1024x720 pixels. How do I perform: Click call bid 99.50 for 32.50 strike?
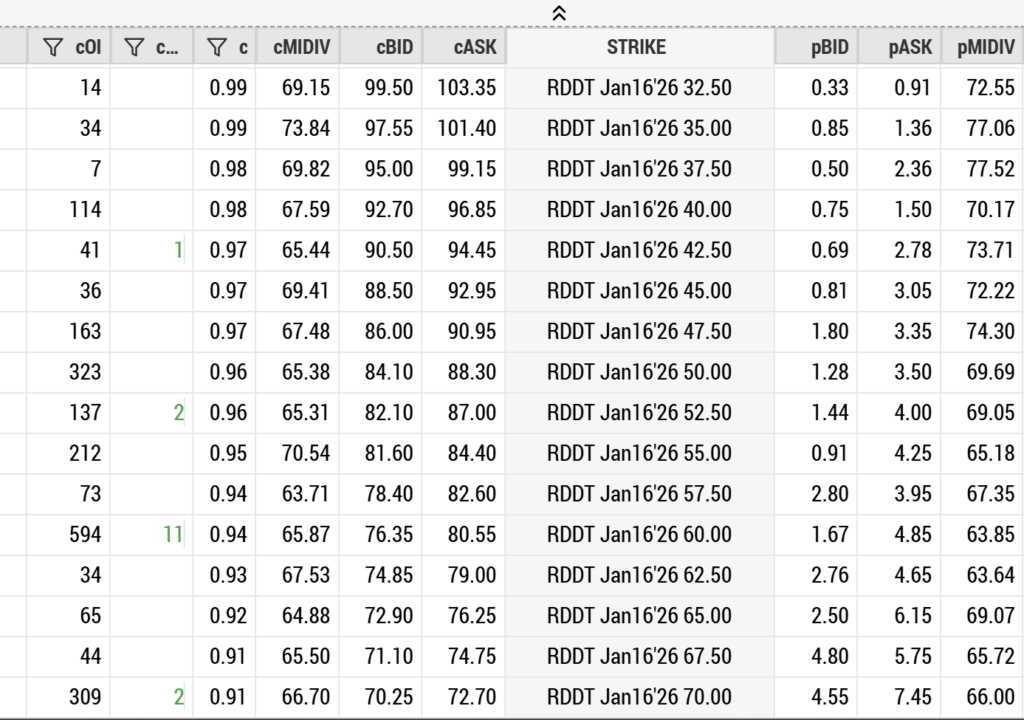[389, 88]
